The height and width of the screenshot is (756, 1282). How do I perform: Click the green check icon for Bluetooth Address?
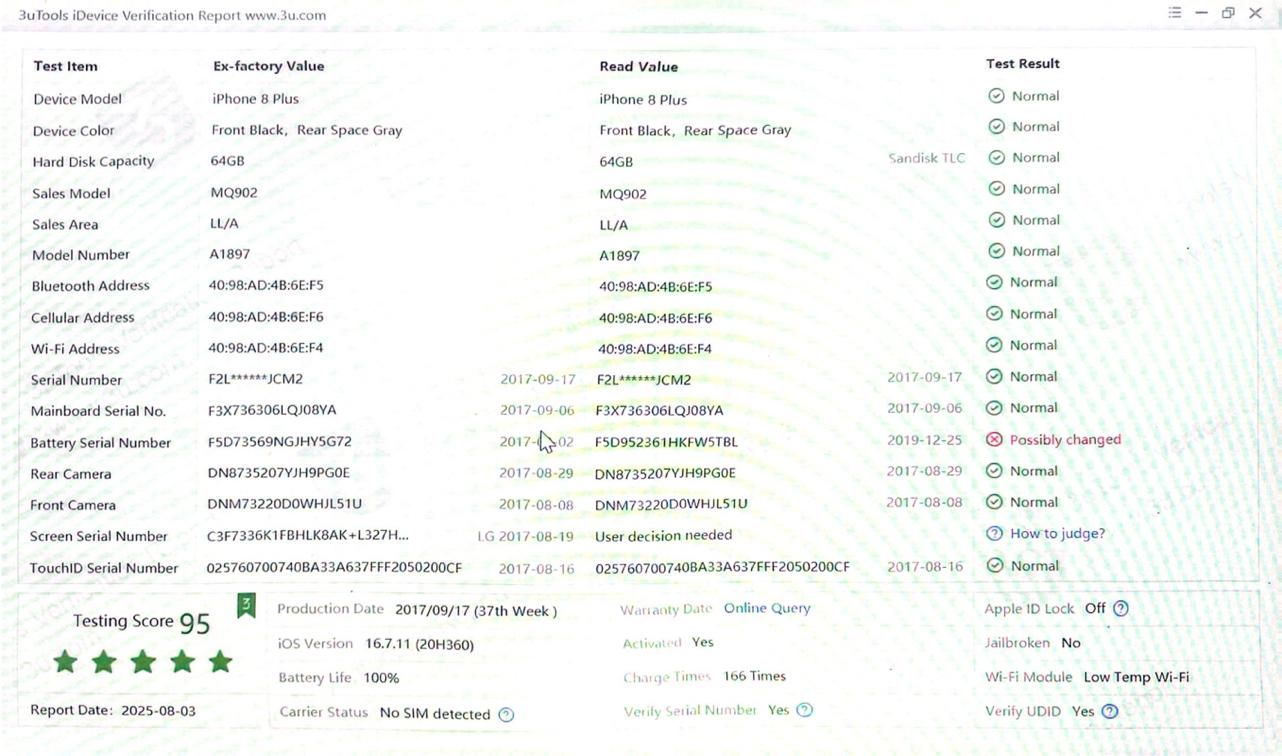(x=994, y=282)
